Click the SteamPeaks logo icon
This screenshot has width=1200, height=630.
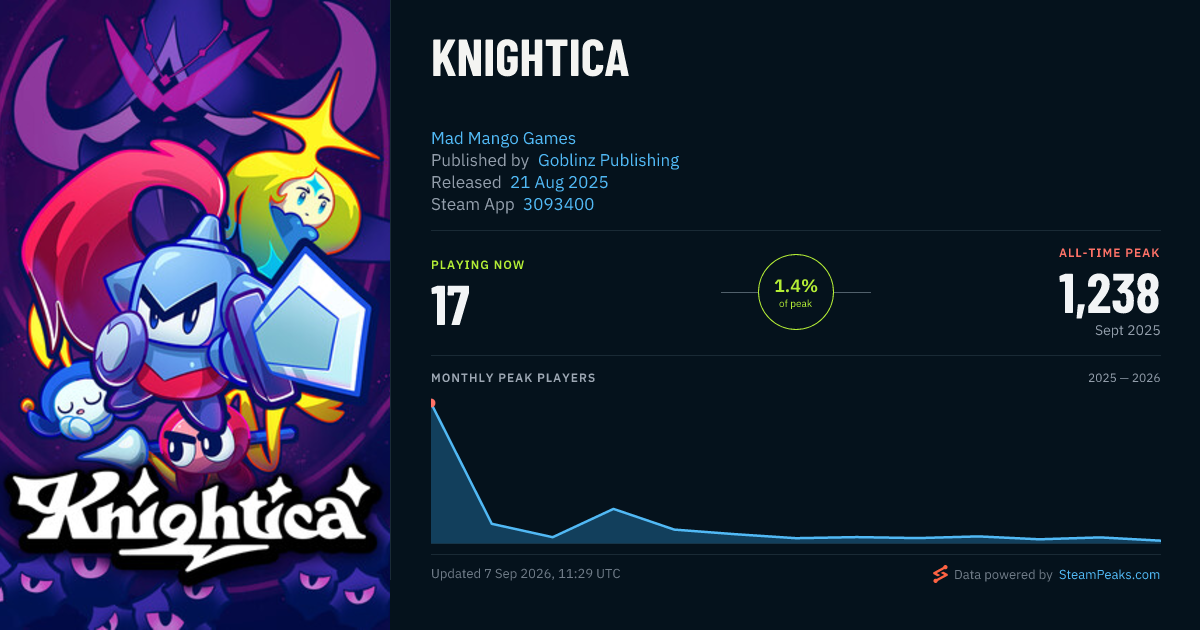(x=940, y=574)
